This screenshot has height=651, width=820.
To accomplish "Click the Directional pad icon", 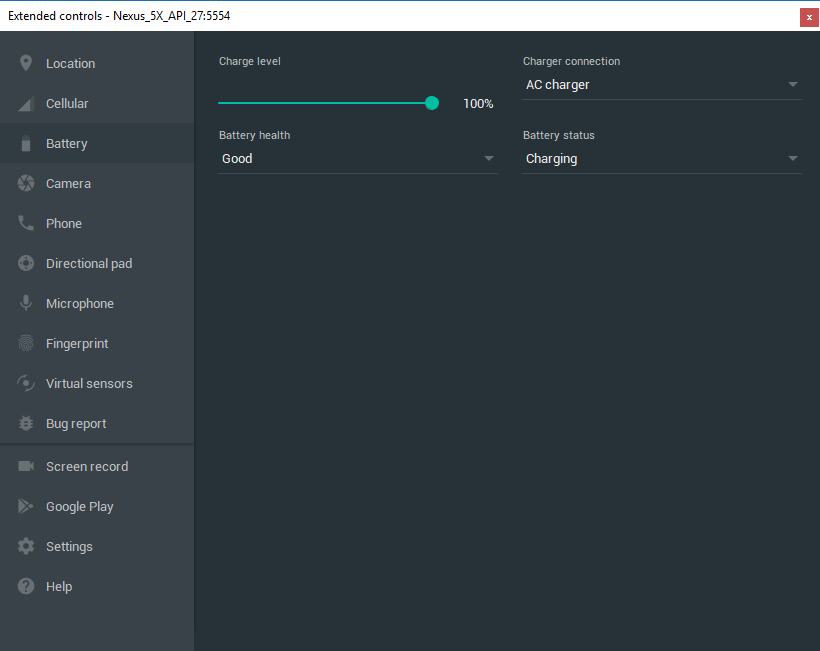I will pos(26,263).
